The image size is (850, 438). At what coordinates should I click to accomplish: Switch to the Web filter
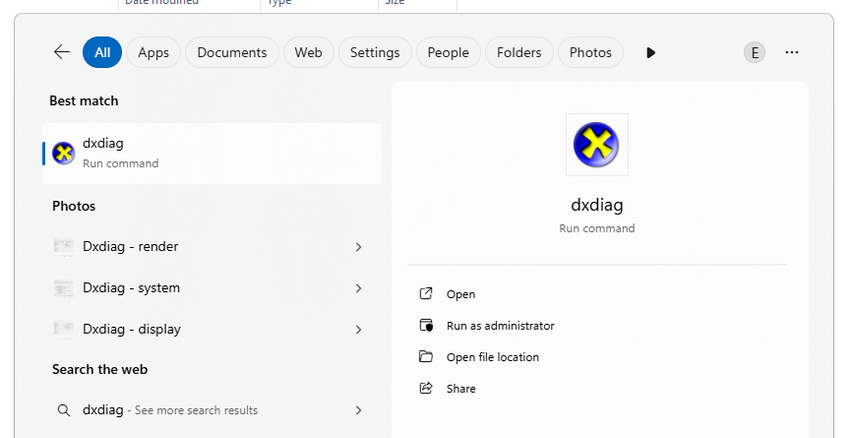pyautogui.click(x=308, y=53)
